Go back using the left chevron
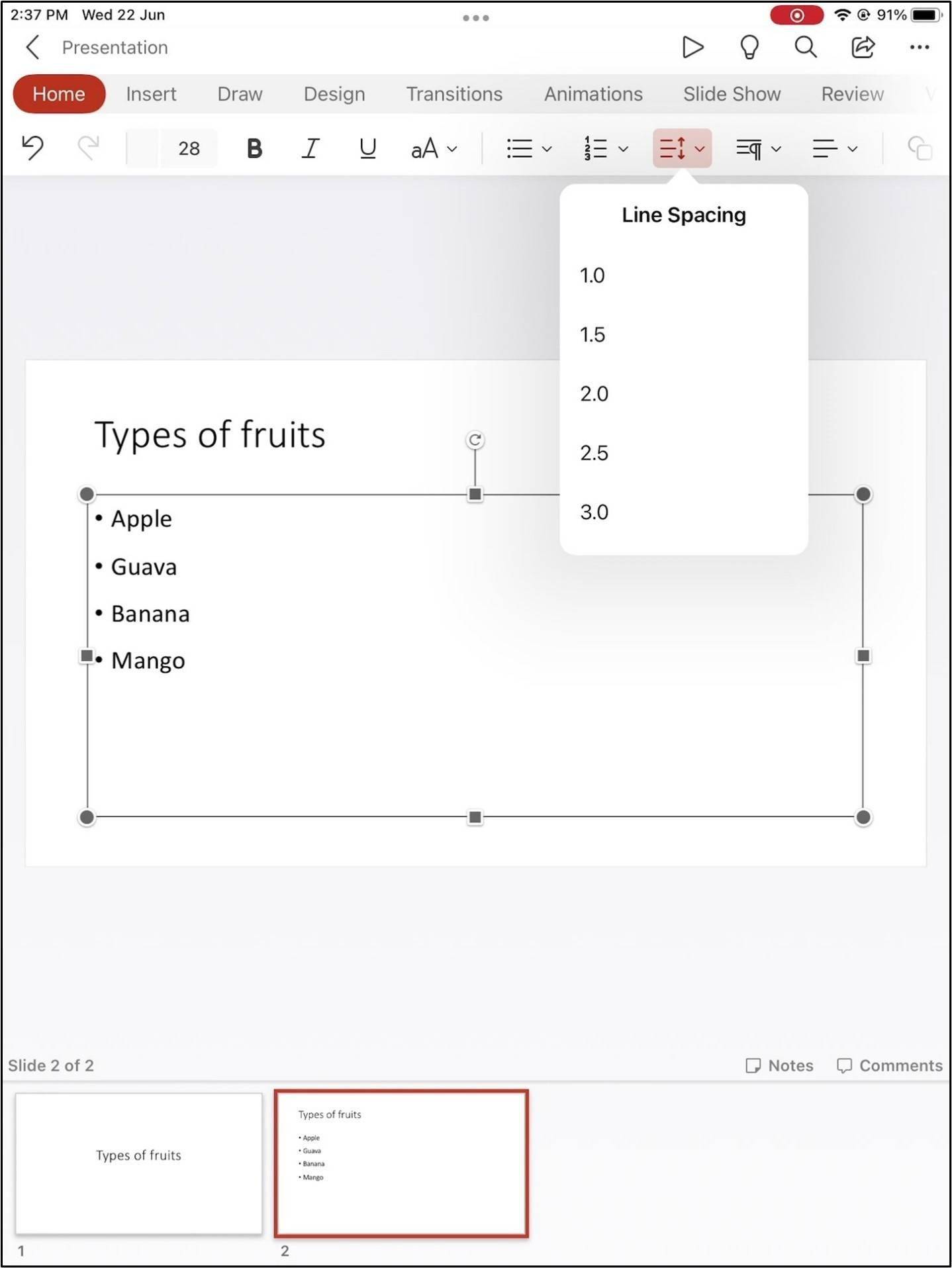The height and width of the screenshot is (1268, 952). [32, 48]
